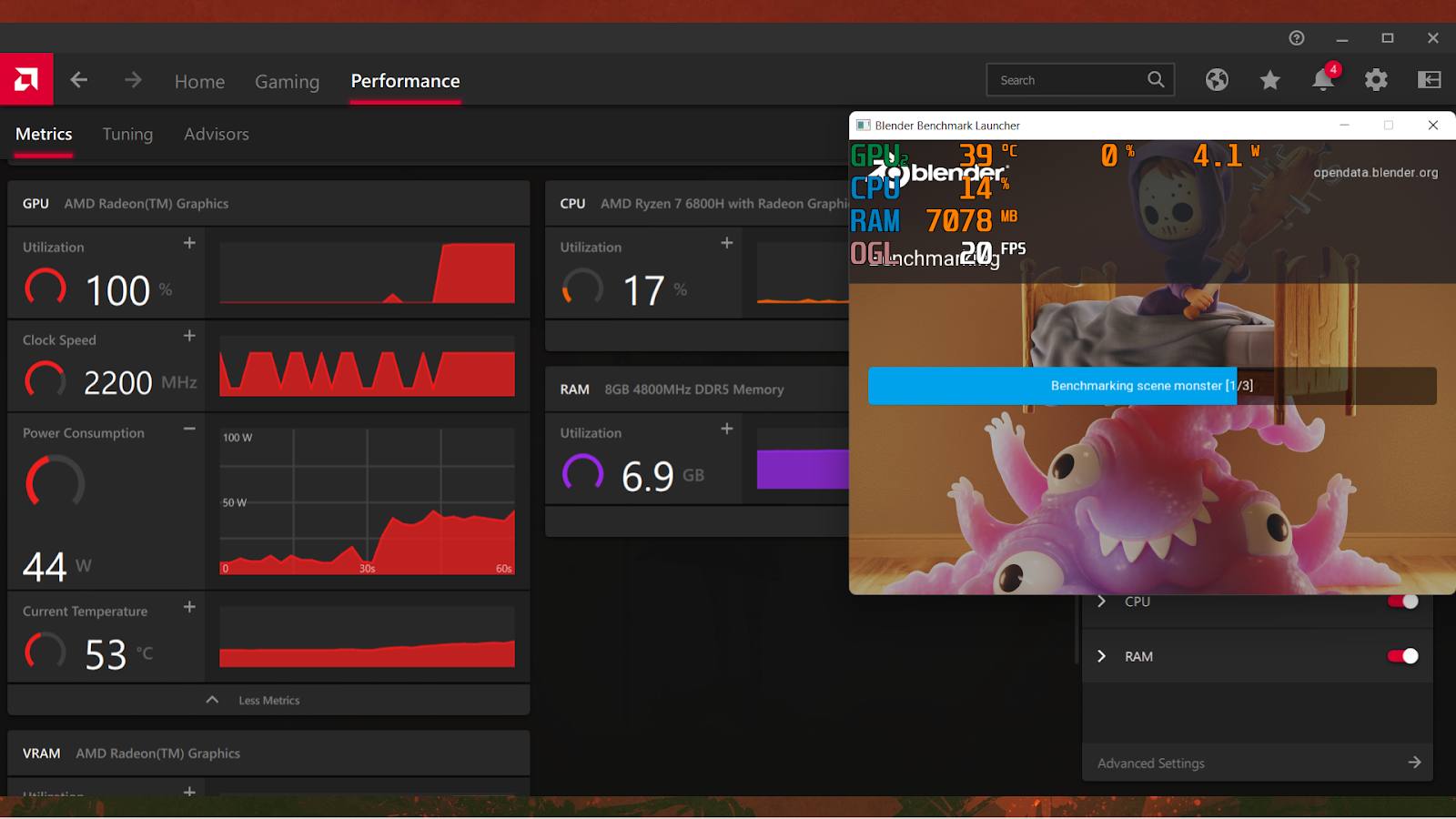Switch to the Advisors sub-tab
Screen dimensions: 1456x819
point(217,134)
